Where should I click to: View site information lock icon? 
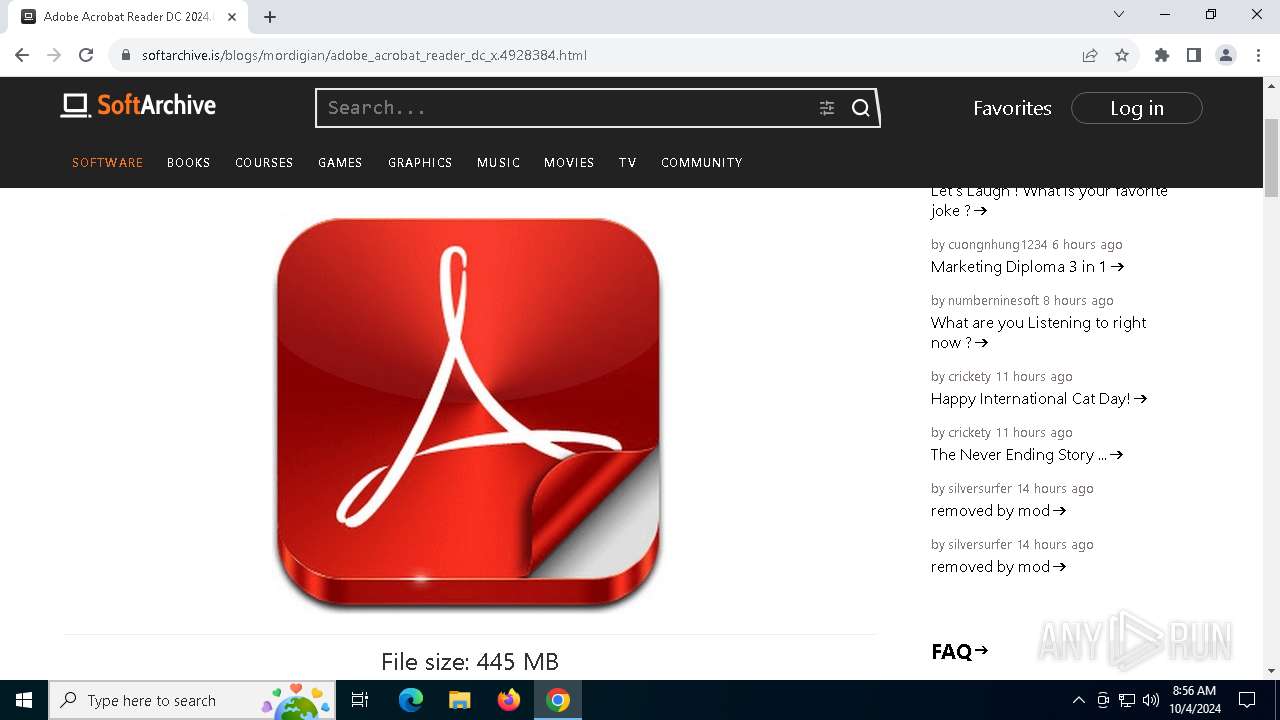(126, 55)
